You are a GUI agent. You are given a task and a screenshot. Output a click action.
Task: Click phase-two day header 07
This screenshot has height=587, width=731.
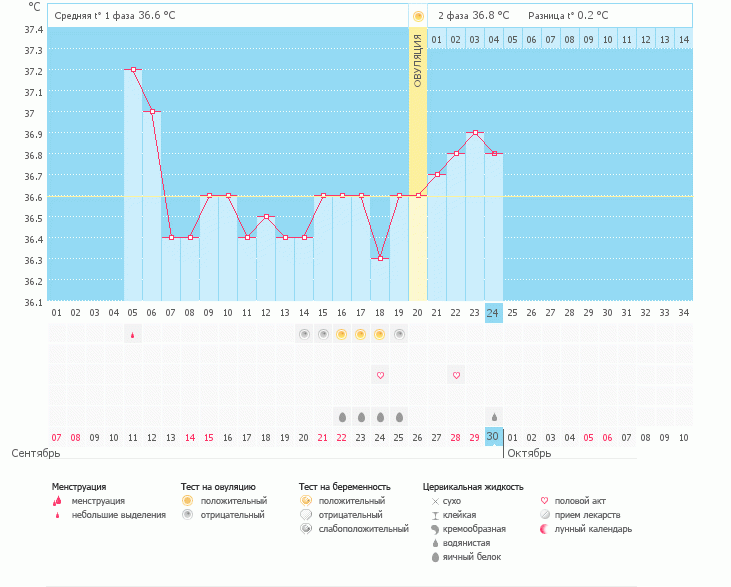click(551, 40)
